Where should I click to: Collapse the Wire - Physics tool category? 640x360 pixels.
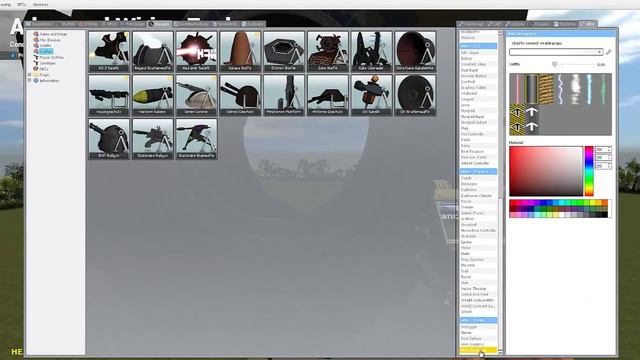(x=478, y=171)
